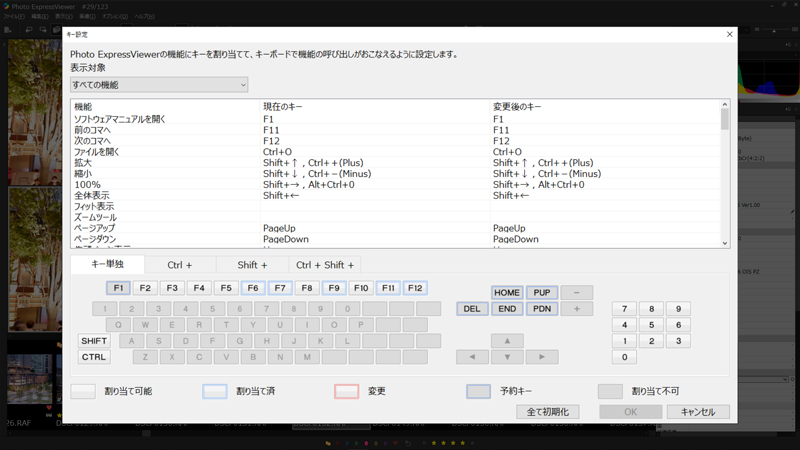This screenshot has height=450, width=800.
Task: Select the 縮小 function row
Action: click(395, 173)
